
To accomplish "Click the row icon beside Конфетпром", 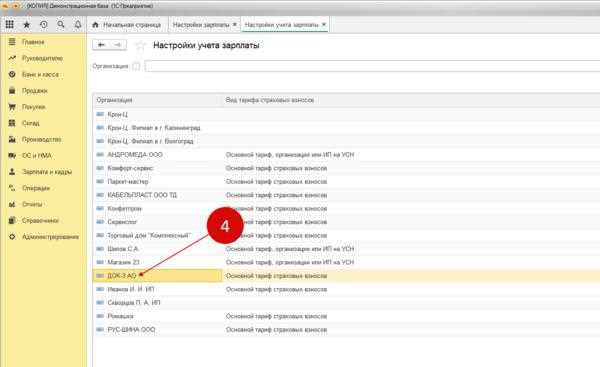I will [100, 209].
